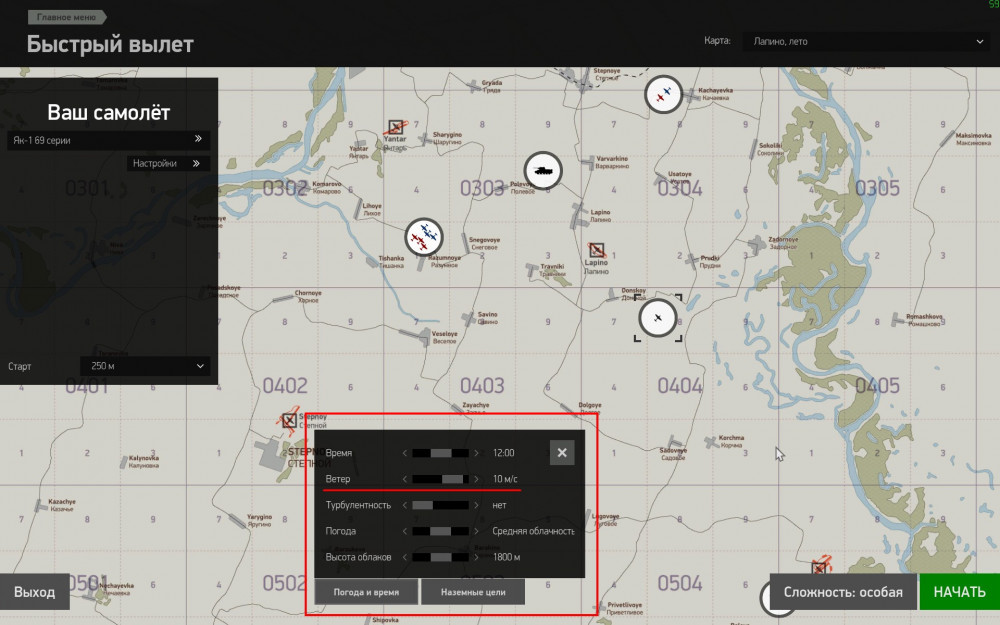1000x625 pixels.
Task: Lower cloud height with left arrow
Action: coord(405,557)
